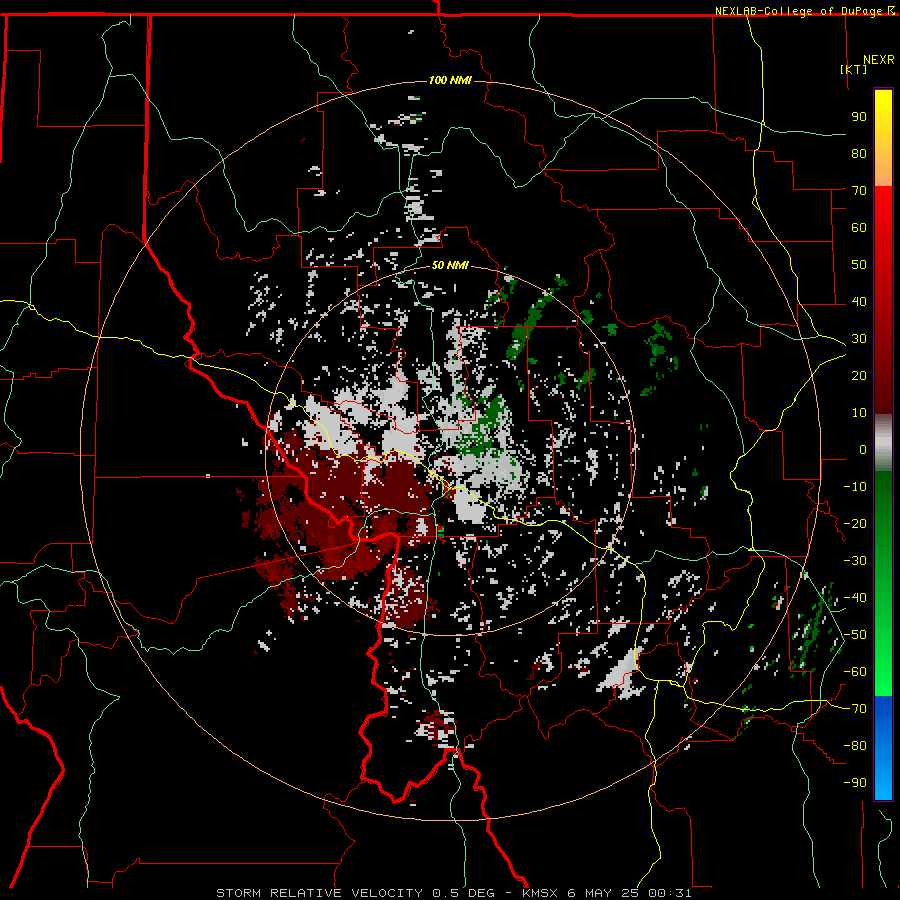The image size is (900, 900).
Task: Click the '100 NMI' range ring label
Action: tap(450, 80)
